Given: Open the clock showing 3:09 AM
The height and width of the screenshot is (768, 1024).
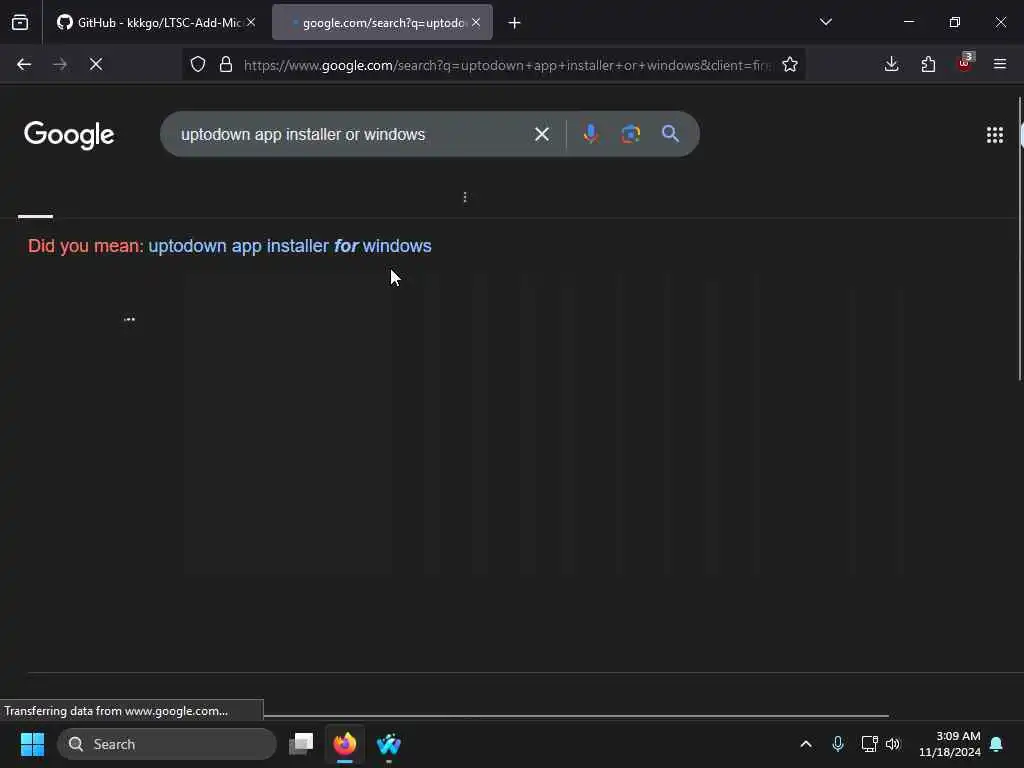Looking at the screenshot, I should click(x=950, y=744).
